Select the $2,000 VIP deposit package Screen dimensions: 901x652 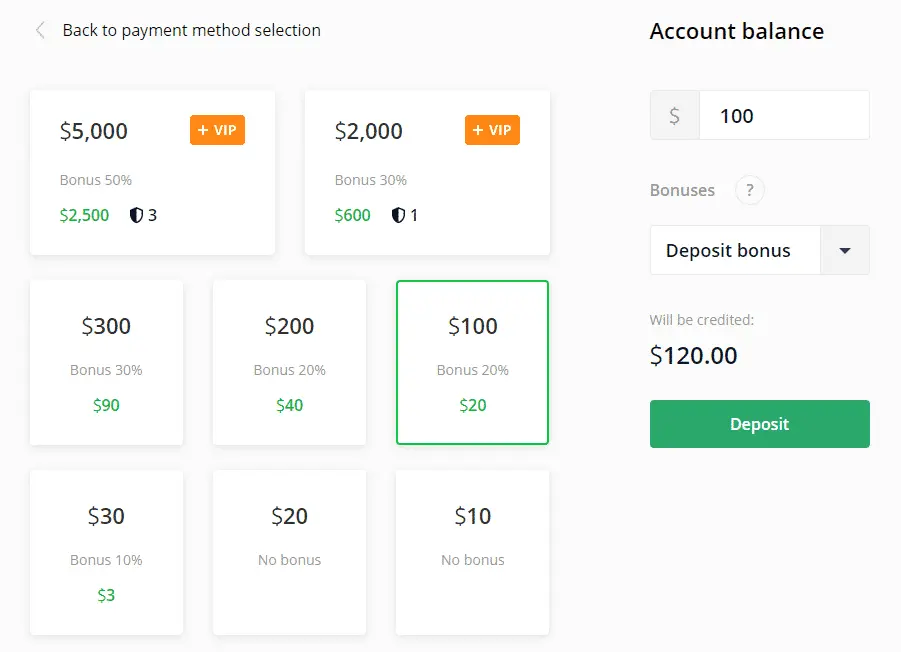coord(427,172)
